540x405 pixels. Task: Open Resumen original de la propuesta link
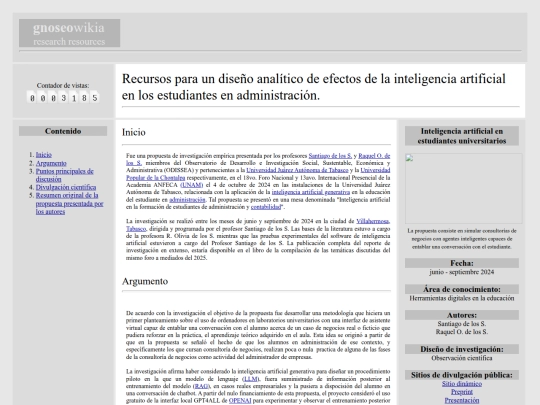69,204
